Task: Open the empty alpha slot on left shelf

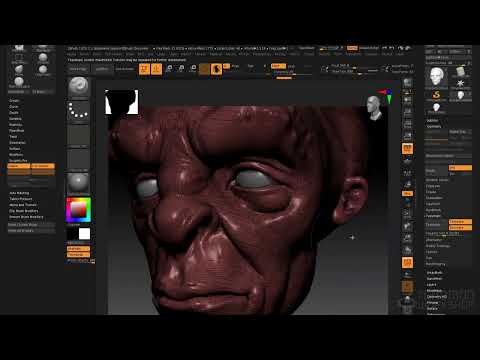Action: [x=78, y=135]
